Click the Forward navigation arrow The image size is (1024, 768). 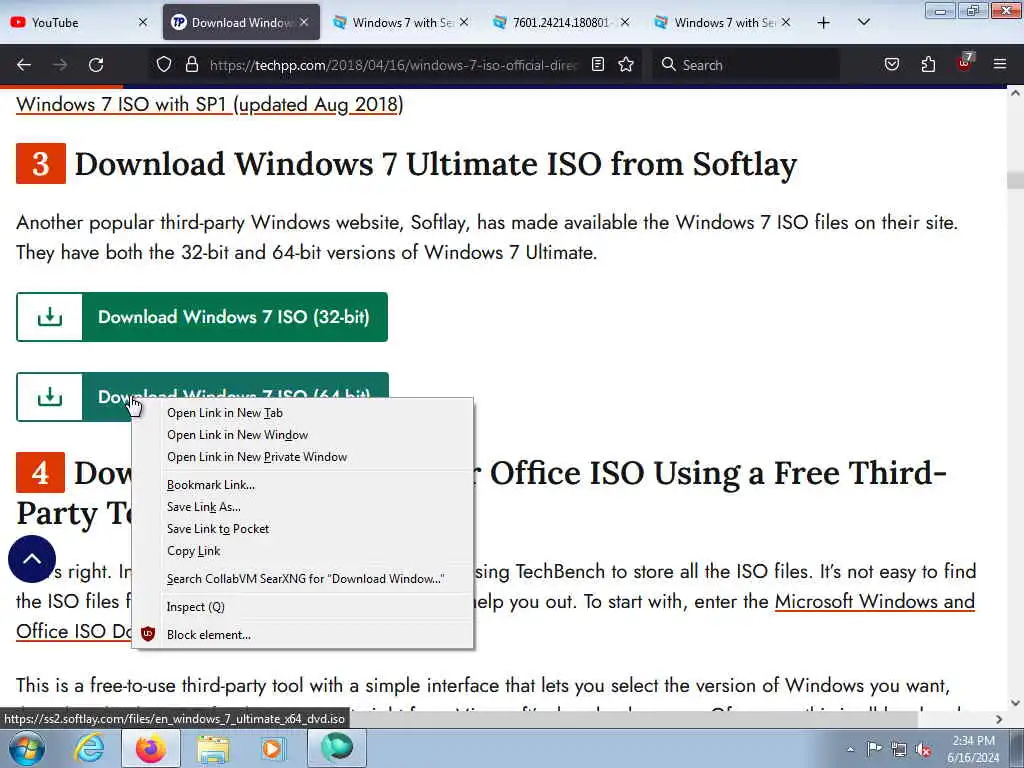pos(60,65)
